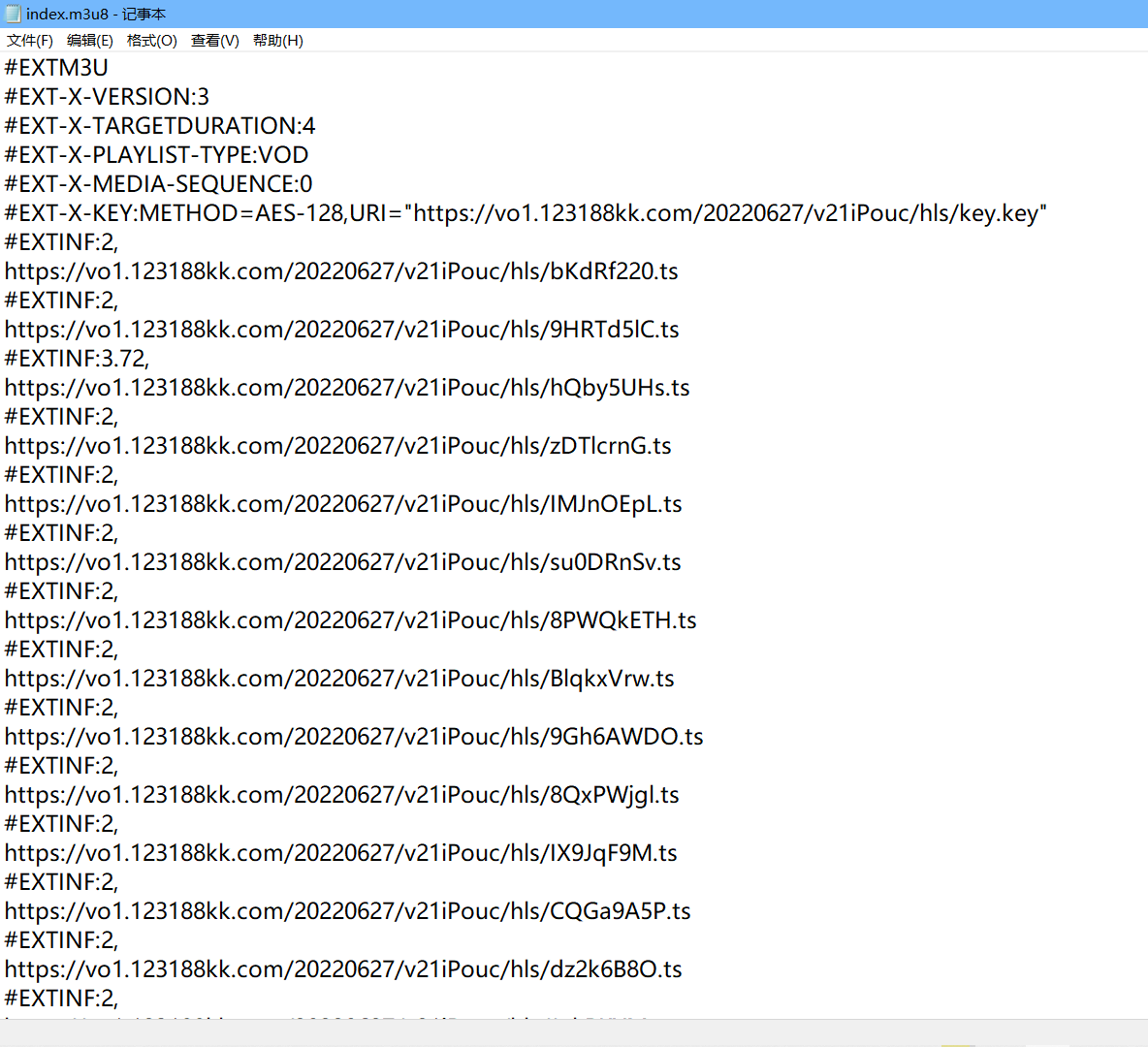Click the #EXT-X-VERSION:3 line
The height and width of the screenshot is (1047, 1148).
point(107,97)
